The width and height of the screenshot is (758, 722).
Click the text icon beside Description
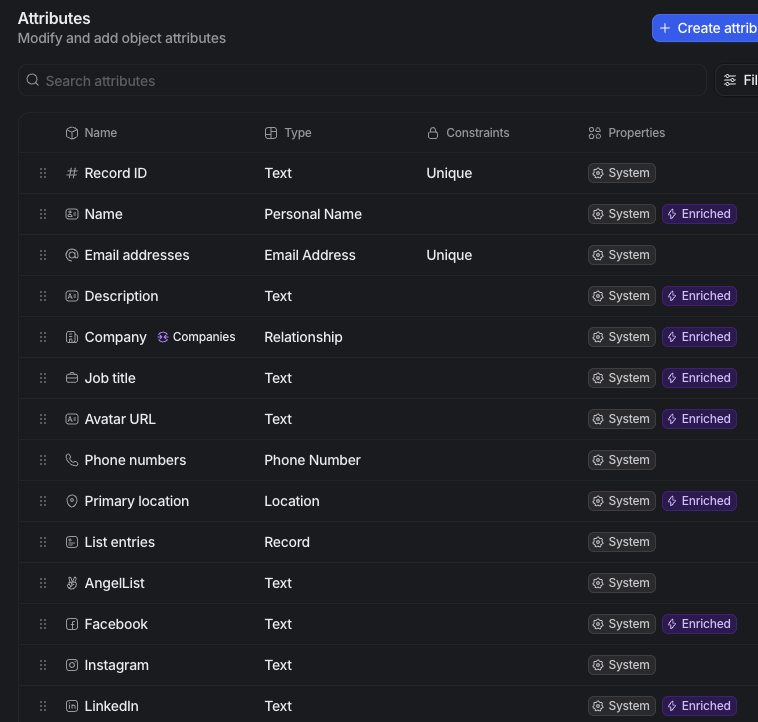point(72,296)
